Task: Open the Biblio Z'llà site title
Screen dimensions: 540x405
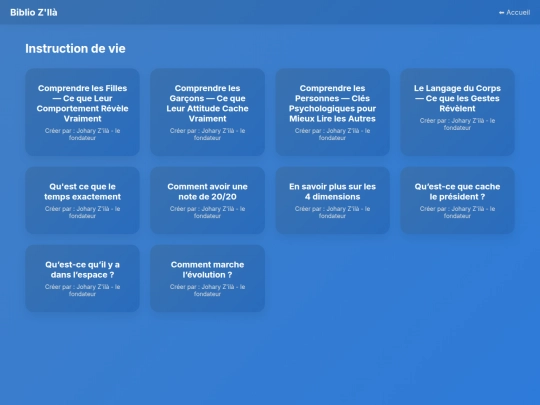Action: tap(34, 12)
